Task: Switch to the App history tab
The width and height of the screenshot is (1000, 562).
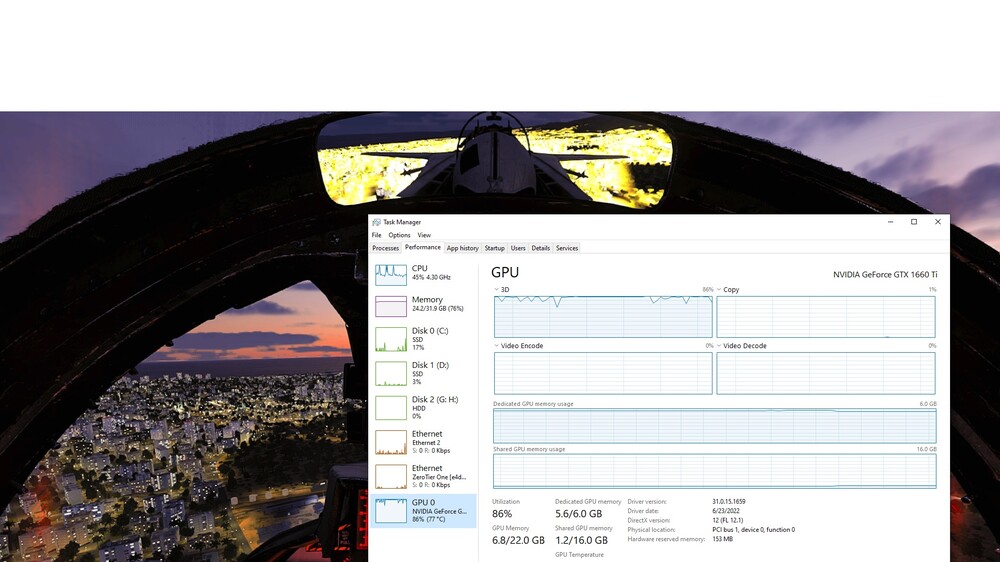Action: point(462,248)
